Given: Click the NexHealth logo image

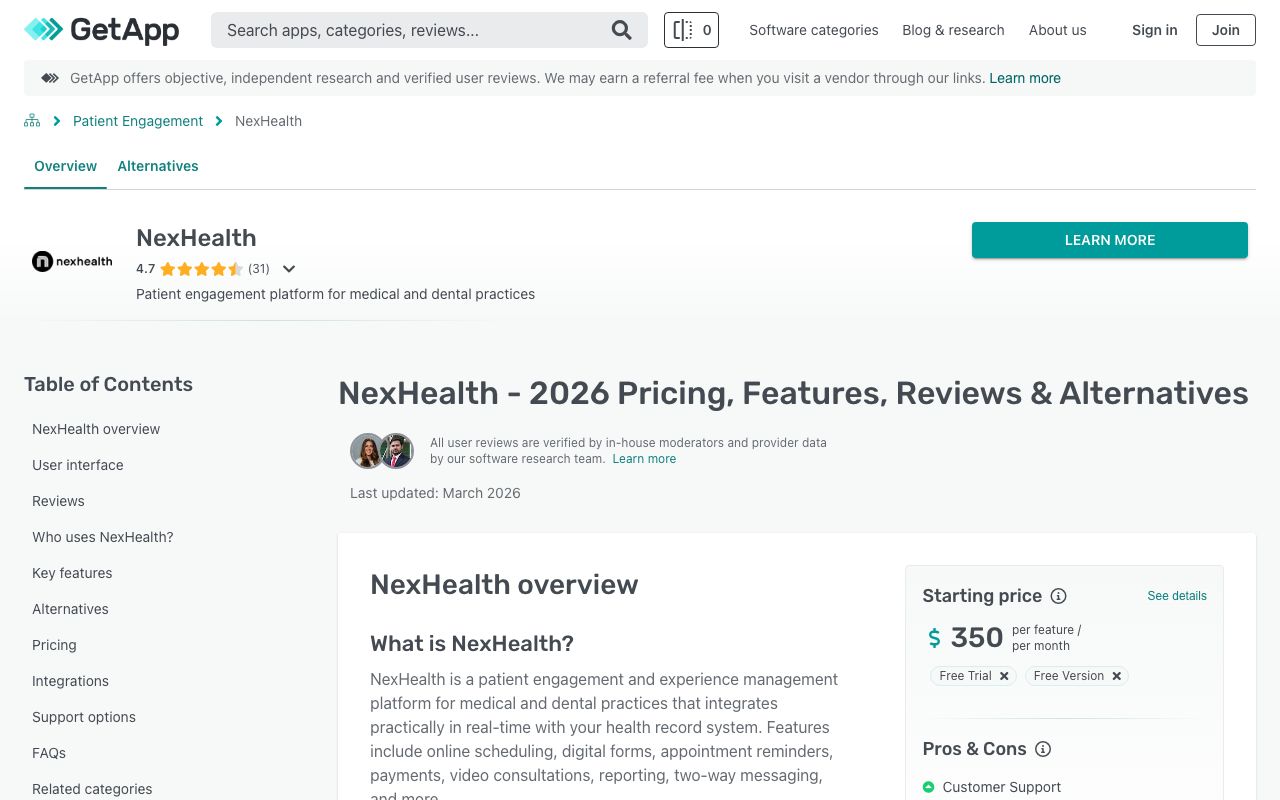Looking at the screenshot, I should coord(72,262).
